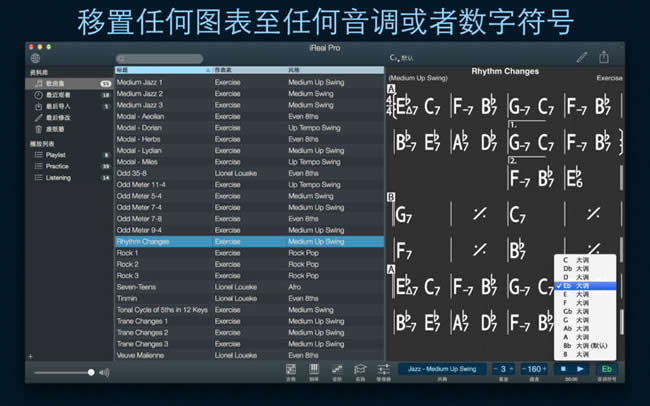Open the practice graduation cap icon
The image size is (650, 406).
pyautogui.click(x=360, y=369)
